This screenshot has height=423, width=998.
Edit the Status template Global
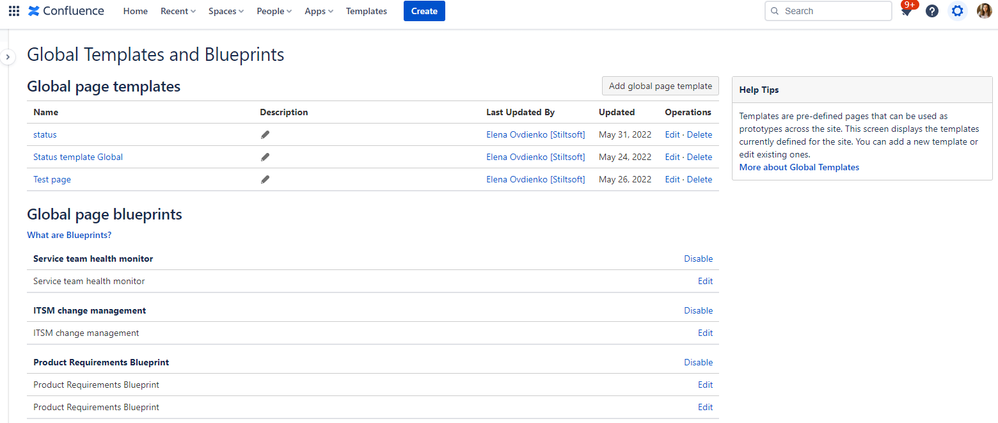click(672, 157)
